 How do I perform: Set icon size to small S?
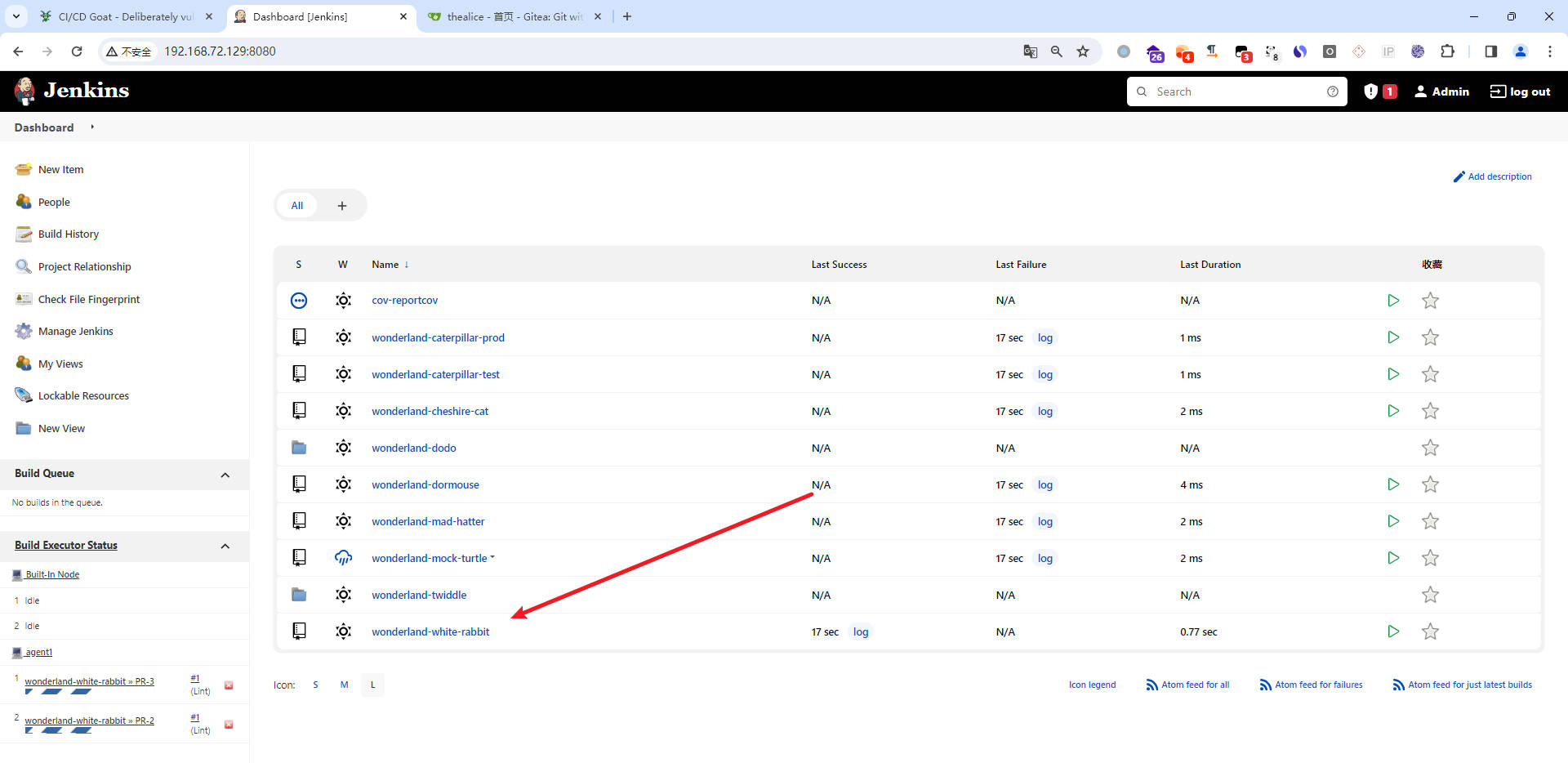(315, 685)
